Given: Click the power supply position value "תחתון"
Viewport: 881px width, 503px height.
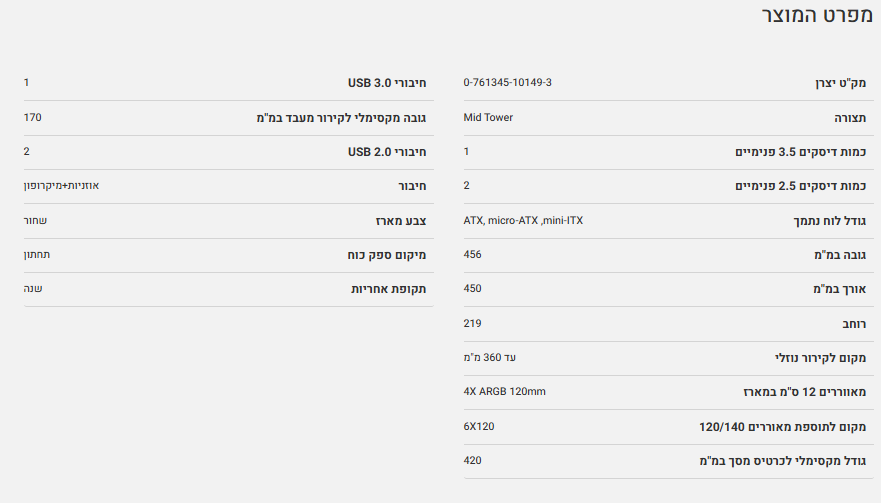Looking at the screenshot, I should pos(37,255).
